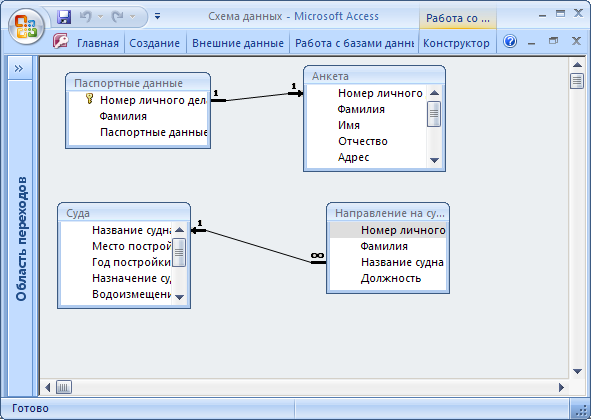Click the Суда list scrollbar thumb
591x420 pixels.
tap(179, 252)
